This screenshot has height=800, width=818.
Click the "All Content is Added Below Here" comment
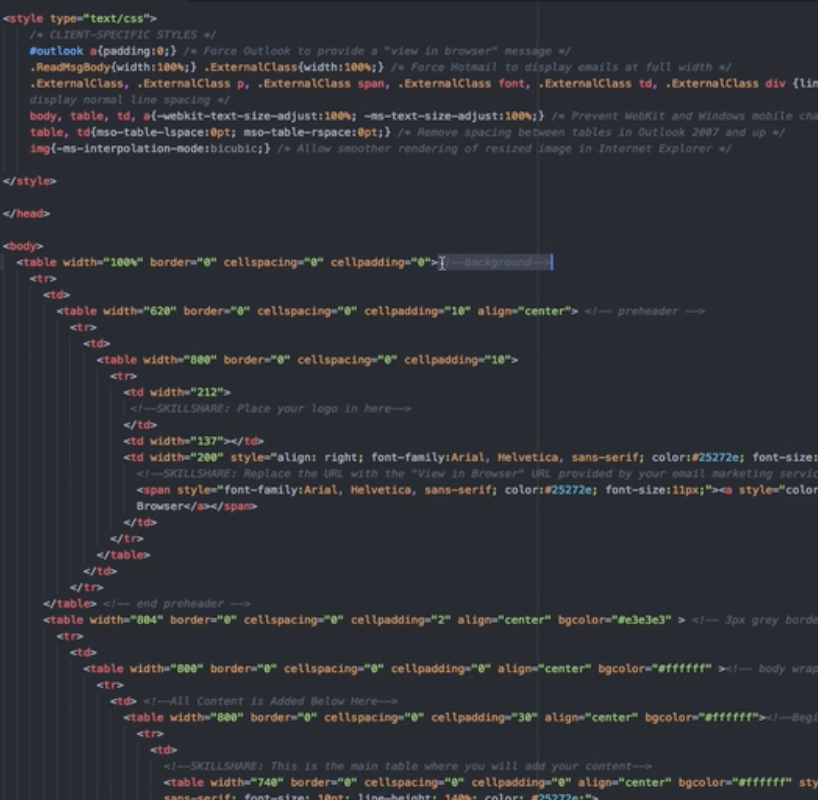click(270, 701)
